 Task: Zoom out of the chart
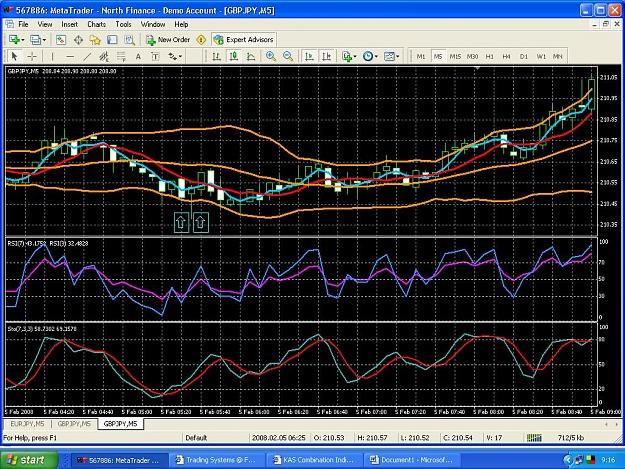(x=288, y=56)
